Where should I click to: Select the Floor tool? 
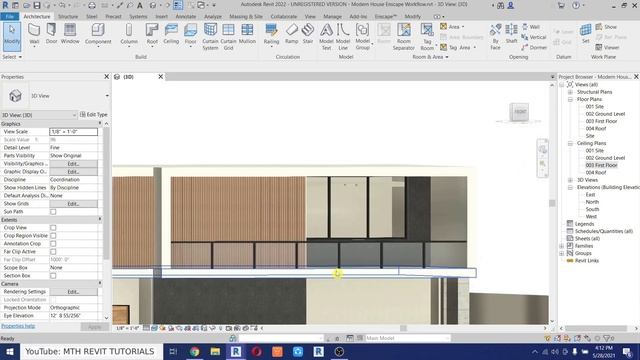coord(190,34)
